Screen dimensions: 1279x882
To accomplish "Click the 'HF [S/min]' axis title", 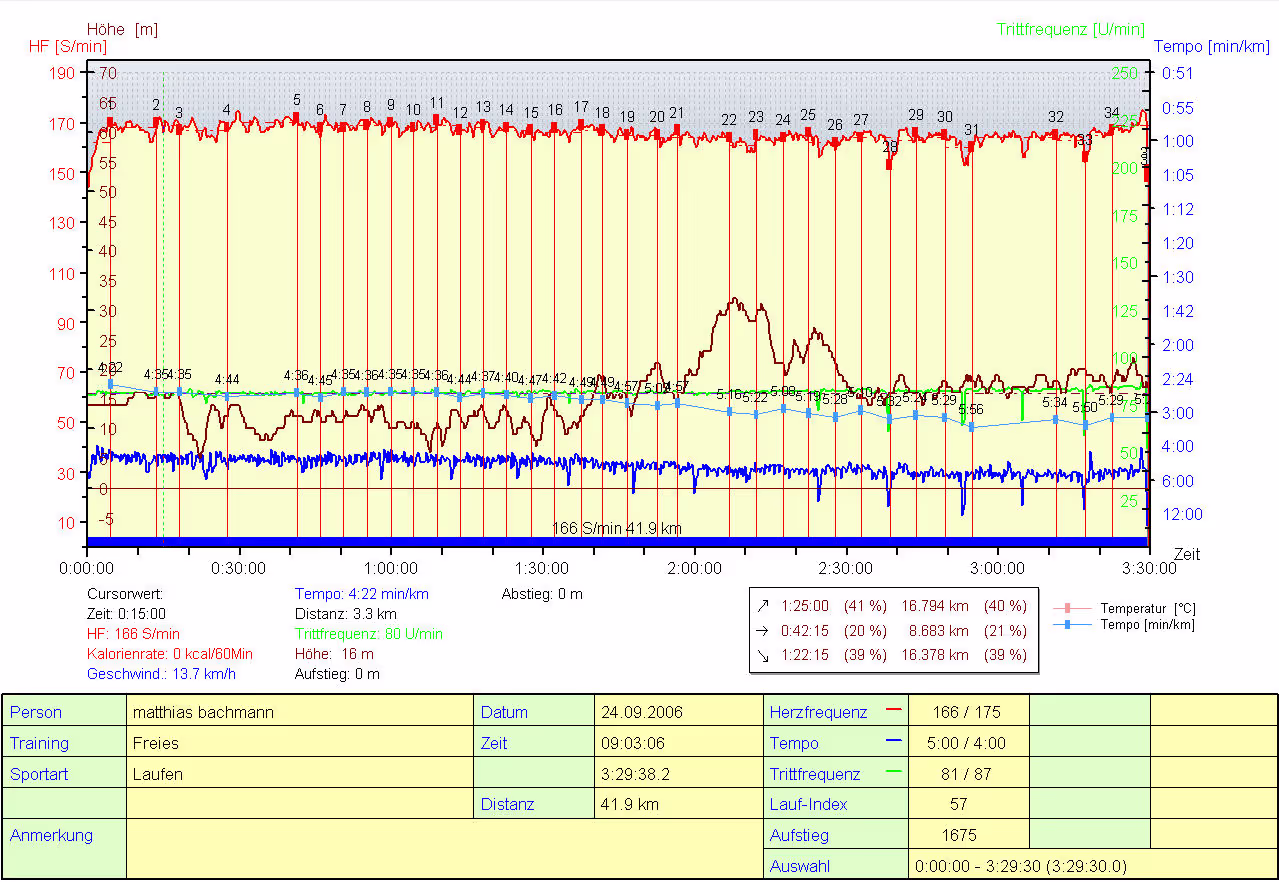I will coord(68,47).
